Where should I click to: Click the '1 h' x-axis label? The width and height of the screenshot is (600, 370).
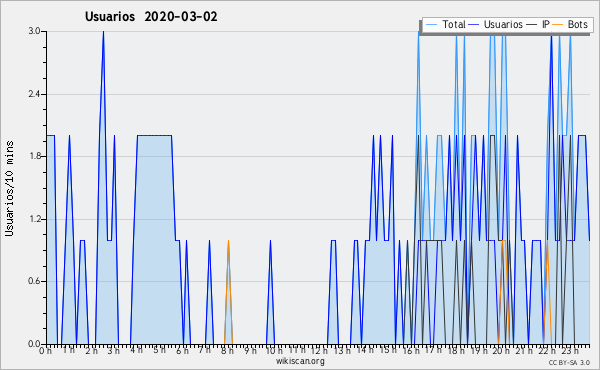click(68, 350)
